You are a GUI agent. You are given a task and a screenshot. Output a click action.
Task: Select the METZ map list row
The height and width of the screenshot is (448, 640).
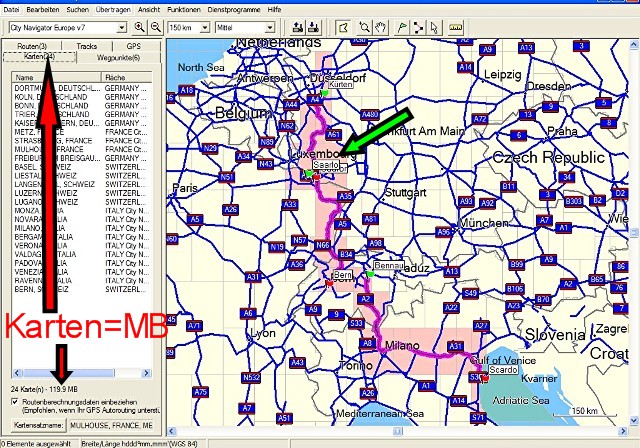pos(82,132)
